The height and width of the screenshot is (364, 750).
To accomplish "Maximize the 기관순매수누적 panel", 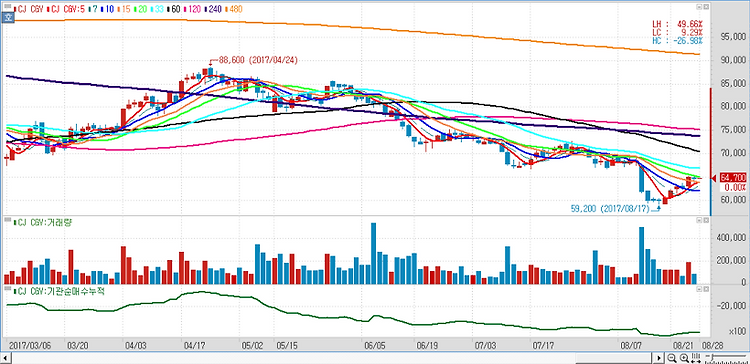I will [x=705, y=290].
